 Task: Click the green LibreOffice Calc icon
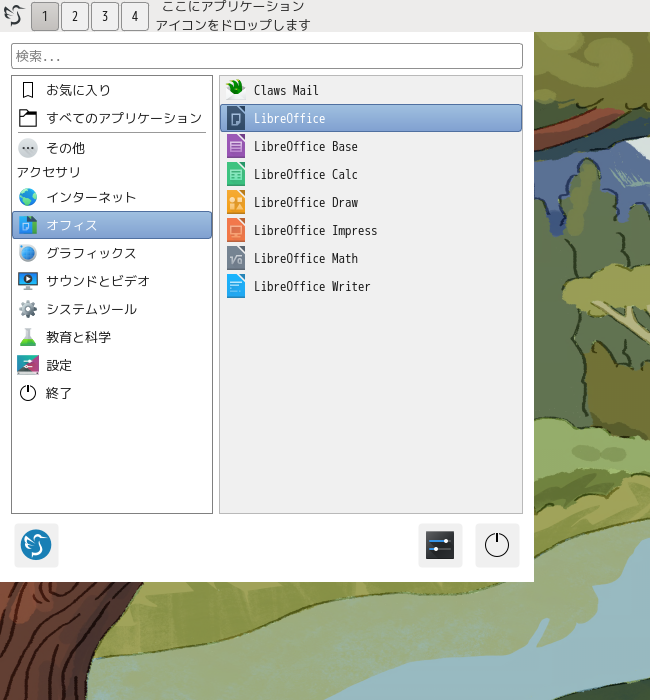(236, 174)
